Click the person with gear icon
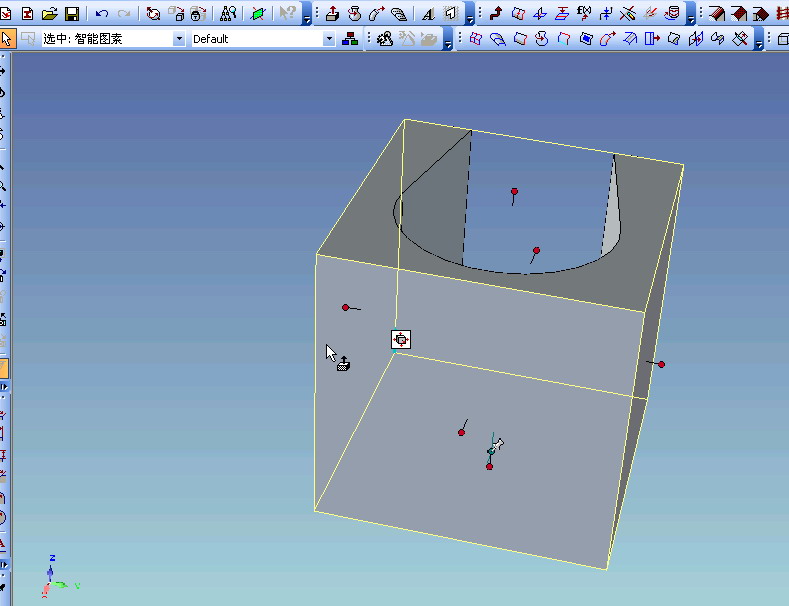 [x=385, y=39]
